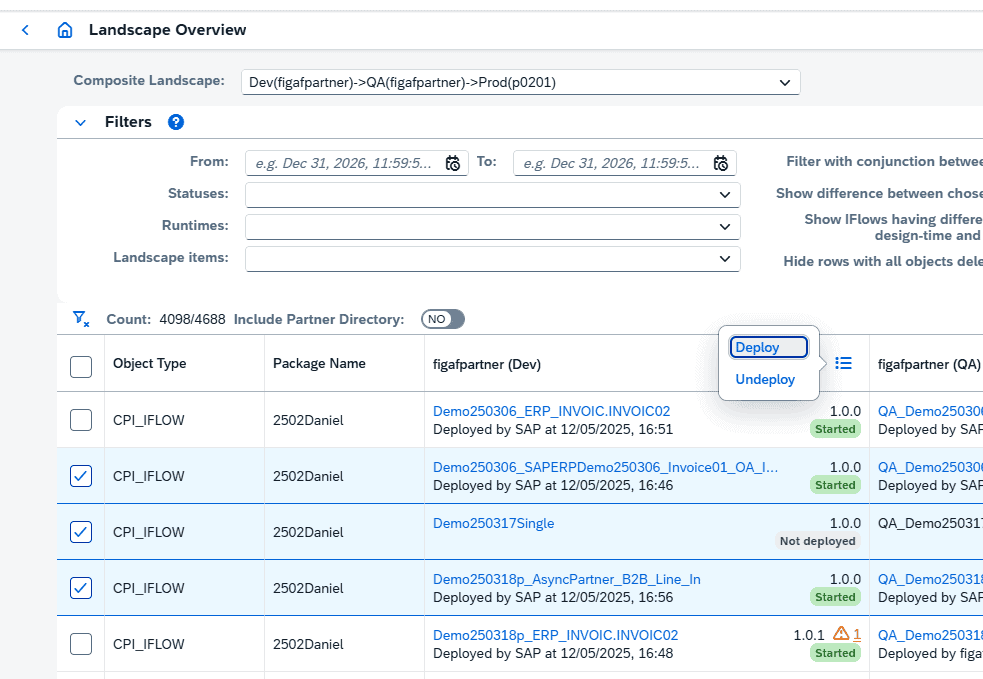Open the Demo250306_ERP_INVOIC.INVOIC02 link

[x=551, y=411]
